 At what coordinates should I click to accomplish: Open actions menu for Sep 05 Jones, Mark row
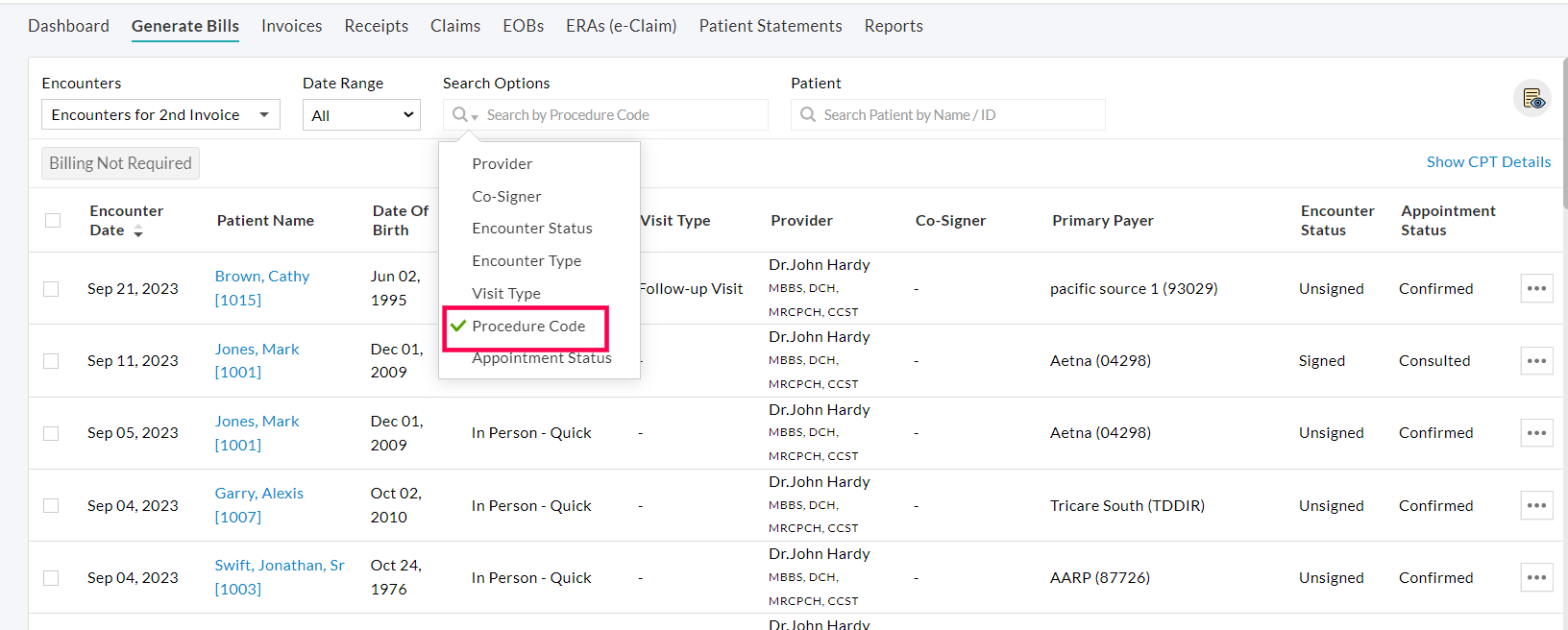[x=1536, y=432]
